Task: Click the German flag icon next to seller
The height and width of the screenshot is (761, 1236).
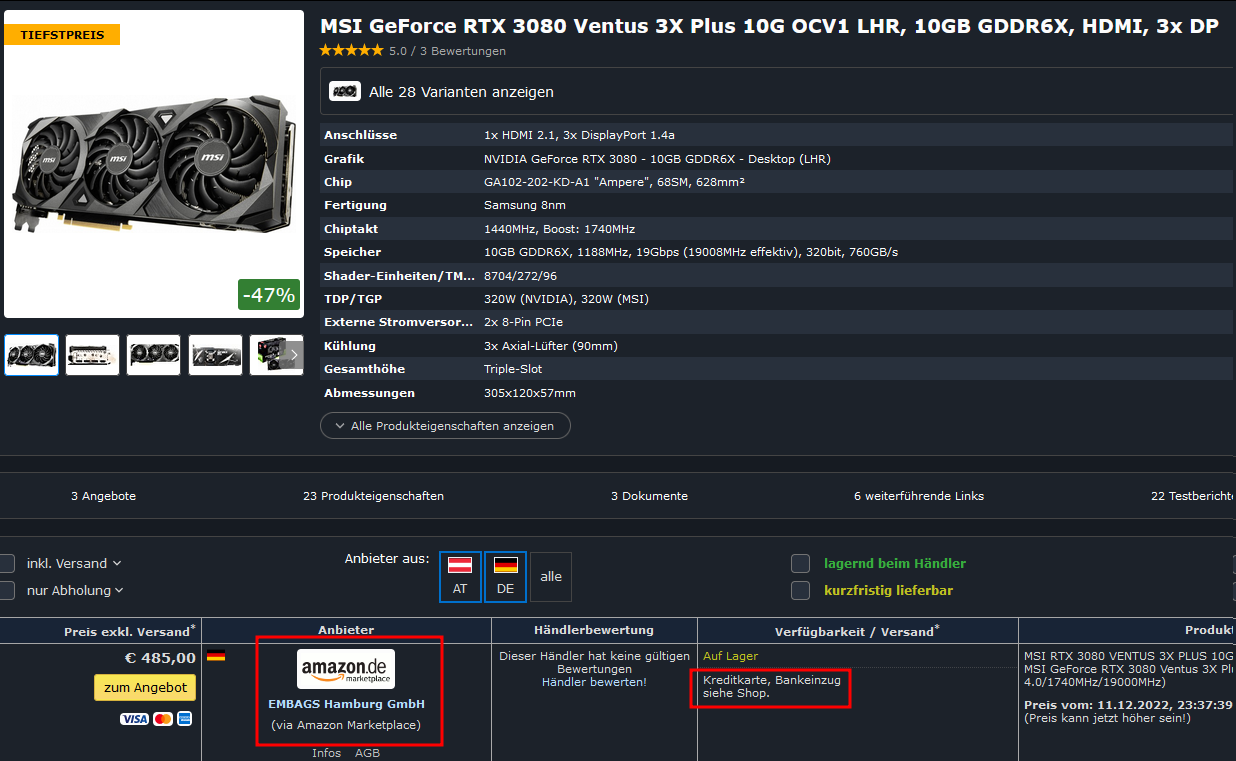Action: point(216,656)
